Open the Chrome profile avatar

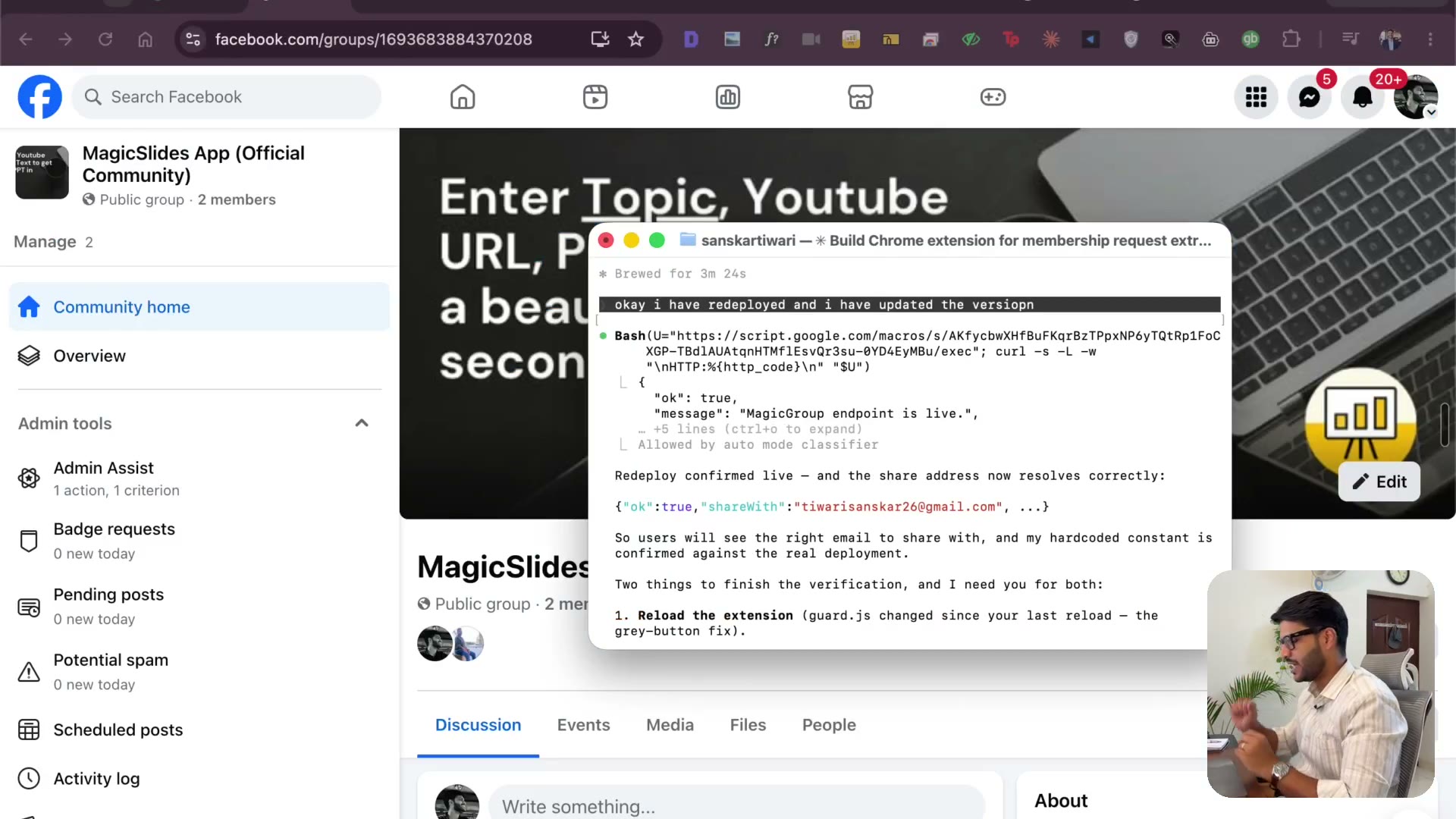[1390, 39]
